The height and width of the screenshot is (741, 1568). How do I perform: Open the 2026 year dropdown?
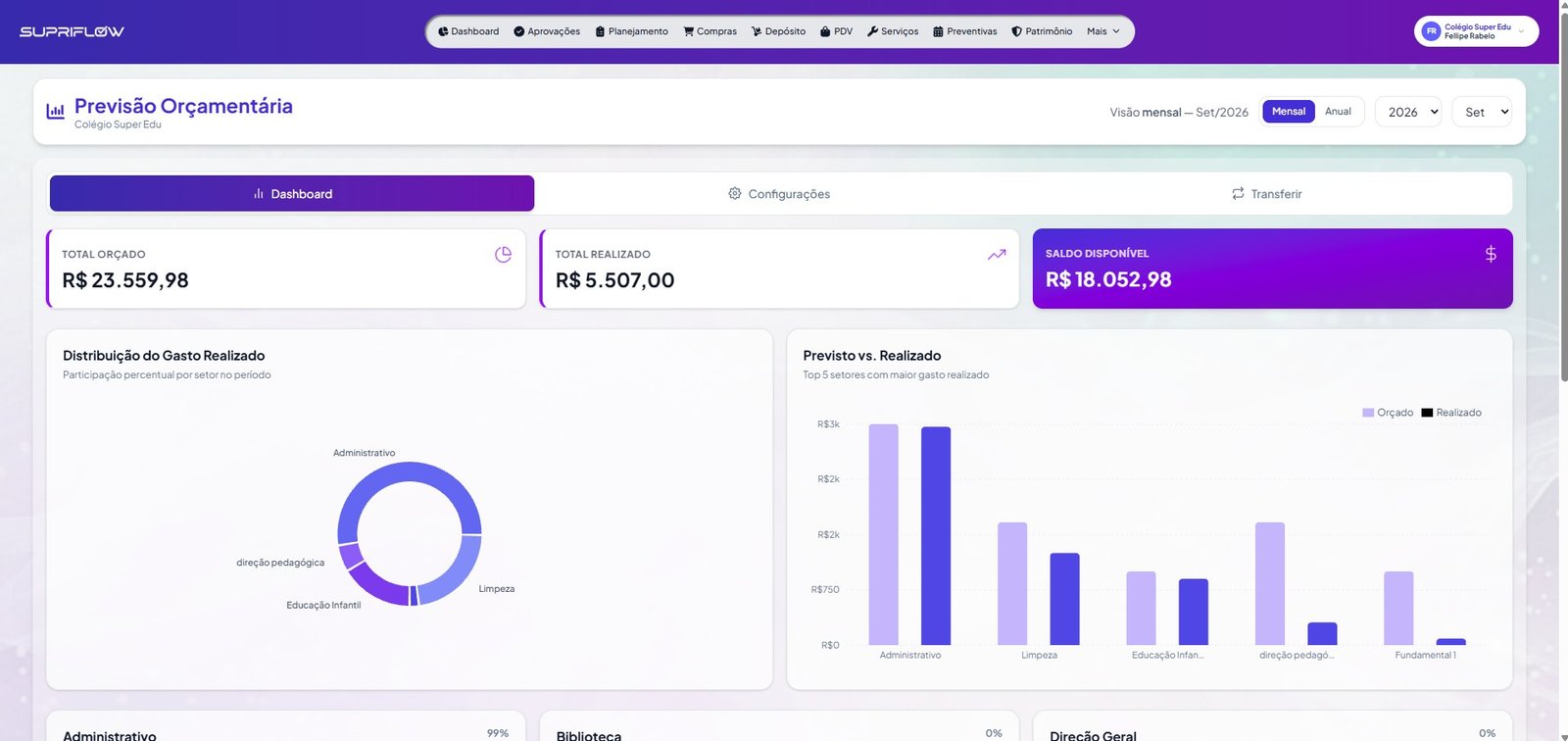pos(1408,112)
